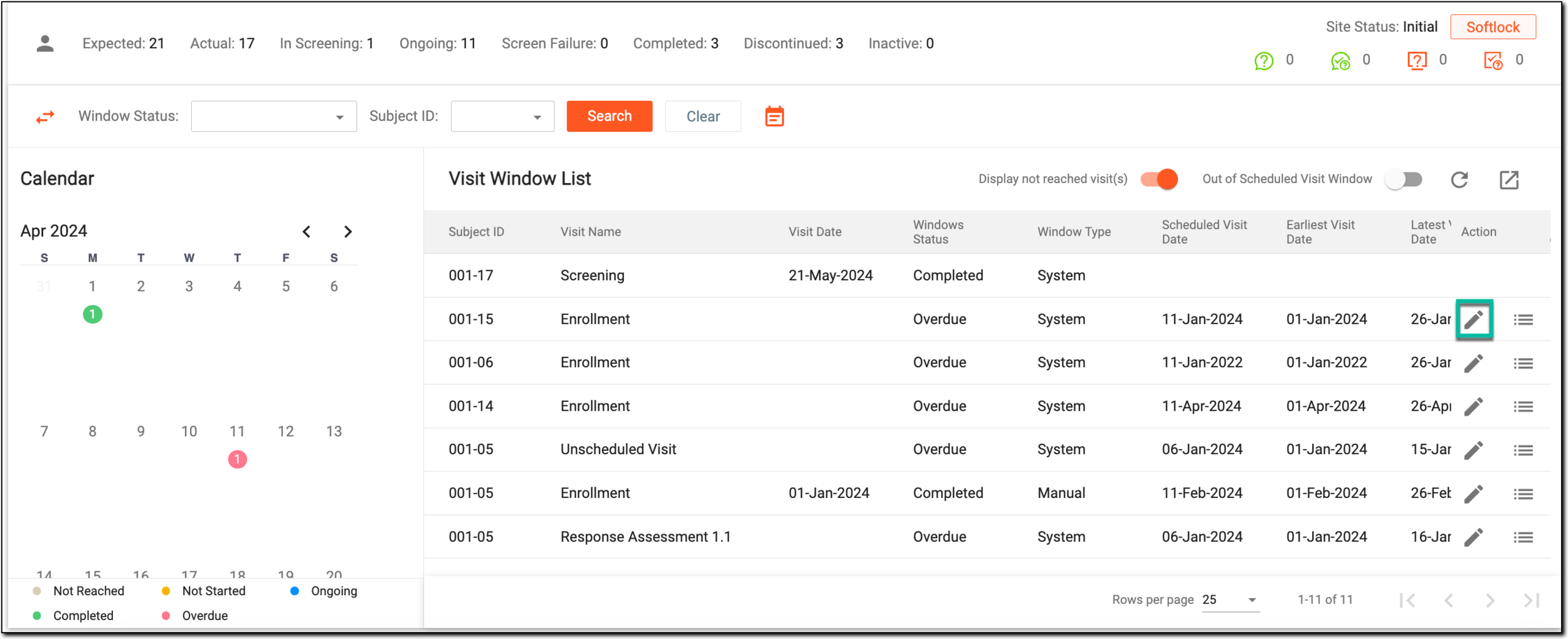Screen dimensions: 1568x639
Task: Click the green answered query bubble icon
Action: (x=1340, y=61)
